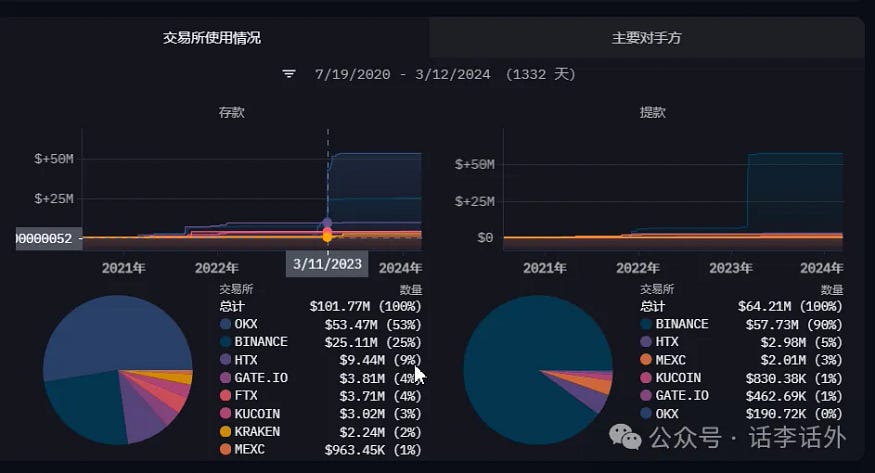Click the GATE.IO color dot in deposits legend
The height and width of the screenshot is (473, 875).
click(x=225, y=378)
